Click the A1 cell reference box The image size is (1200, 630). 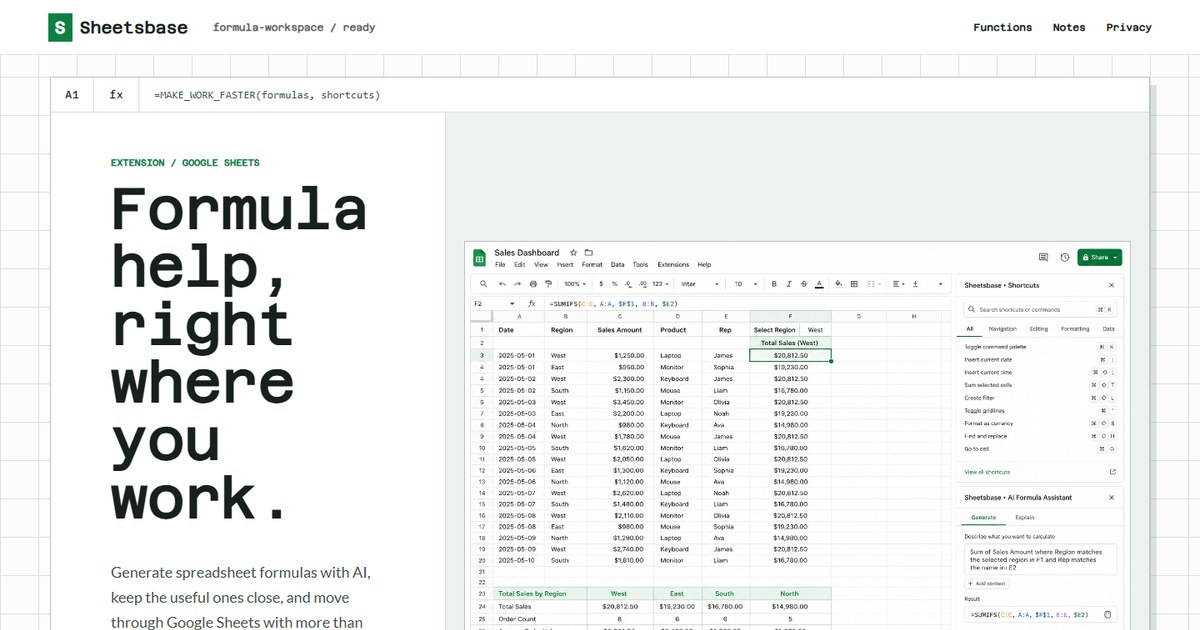72,95
